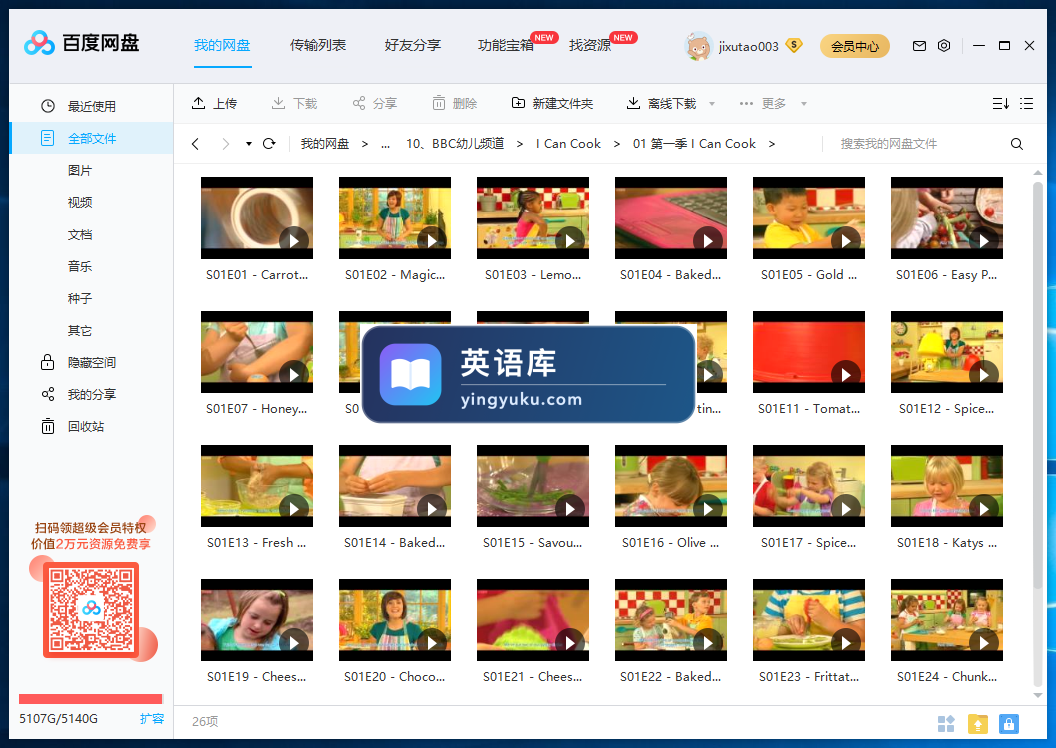This screenshot has width=1056, height=748.
Task: Open 我的分享 in the sidebar
Action: coord(92,395)
